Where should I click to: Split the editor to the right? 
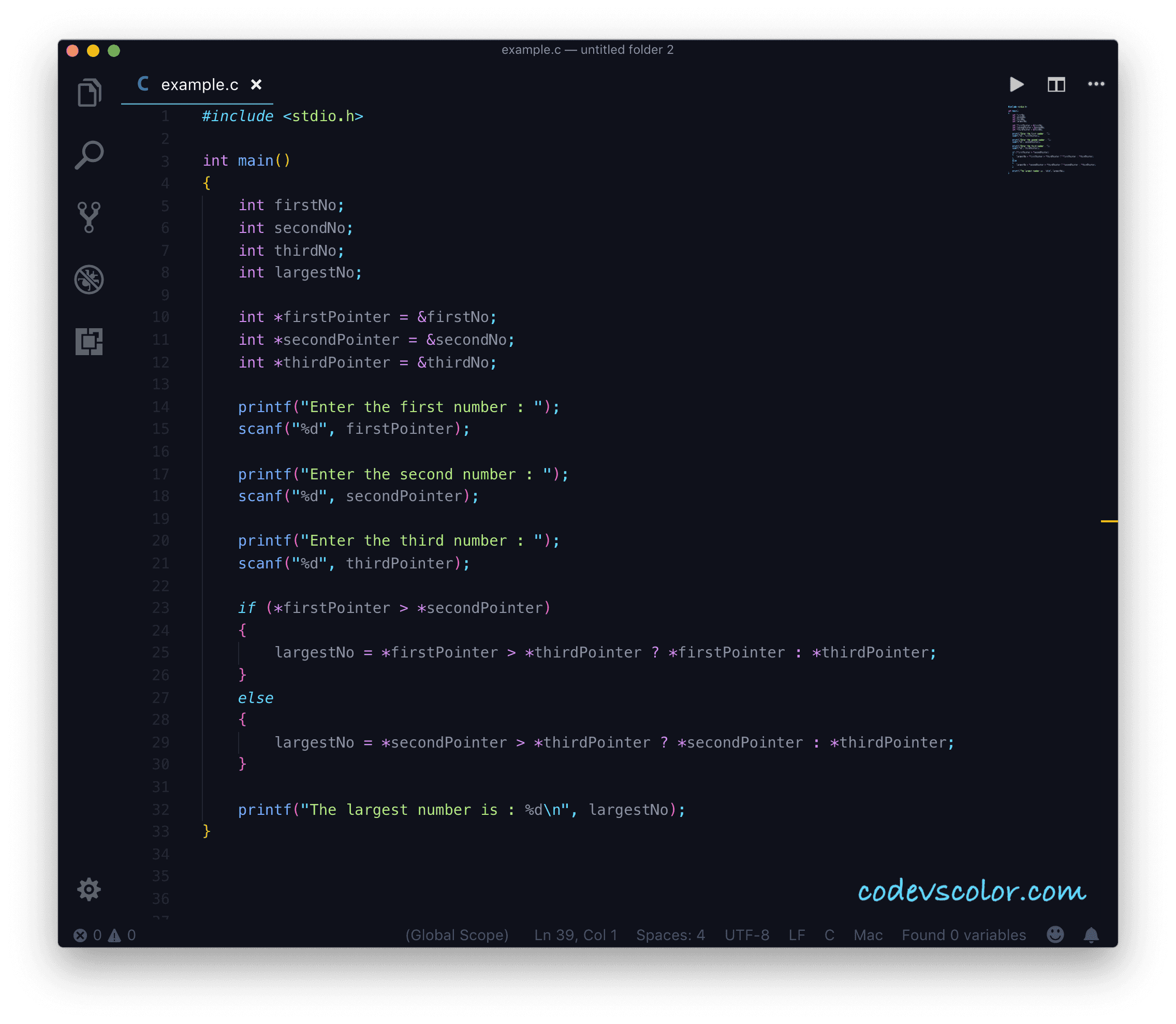pos(1056,84)
